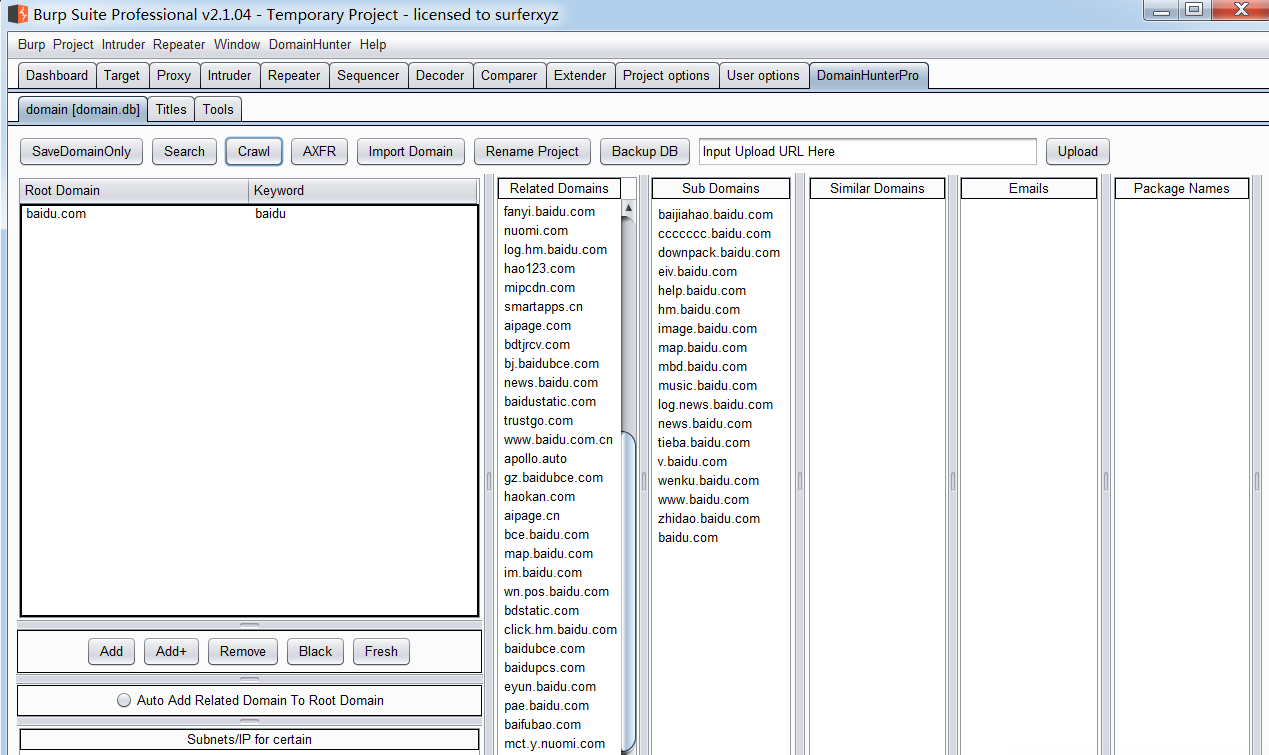
Task: Click Rename Project button
Action: coord(532,151)
